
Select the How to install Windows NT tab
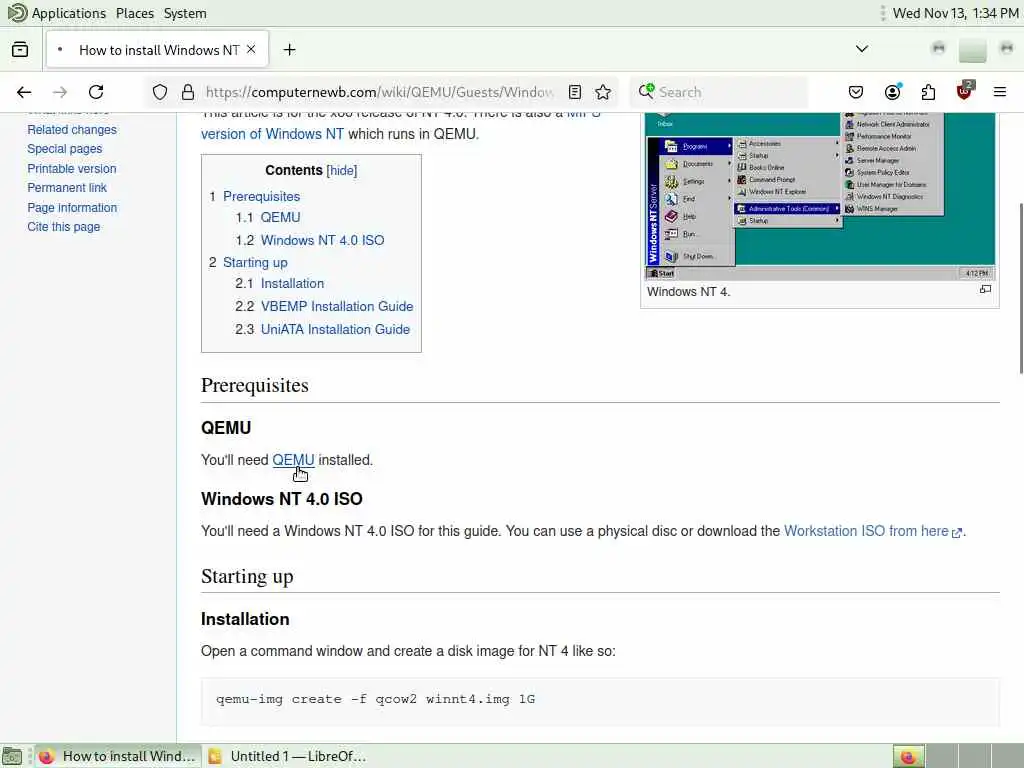157,50
